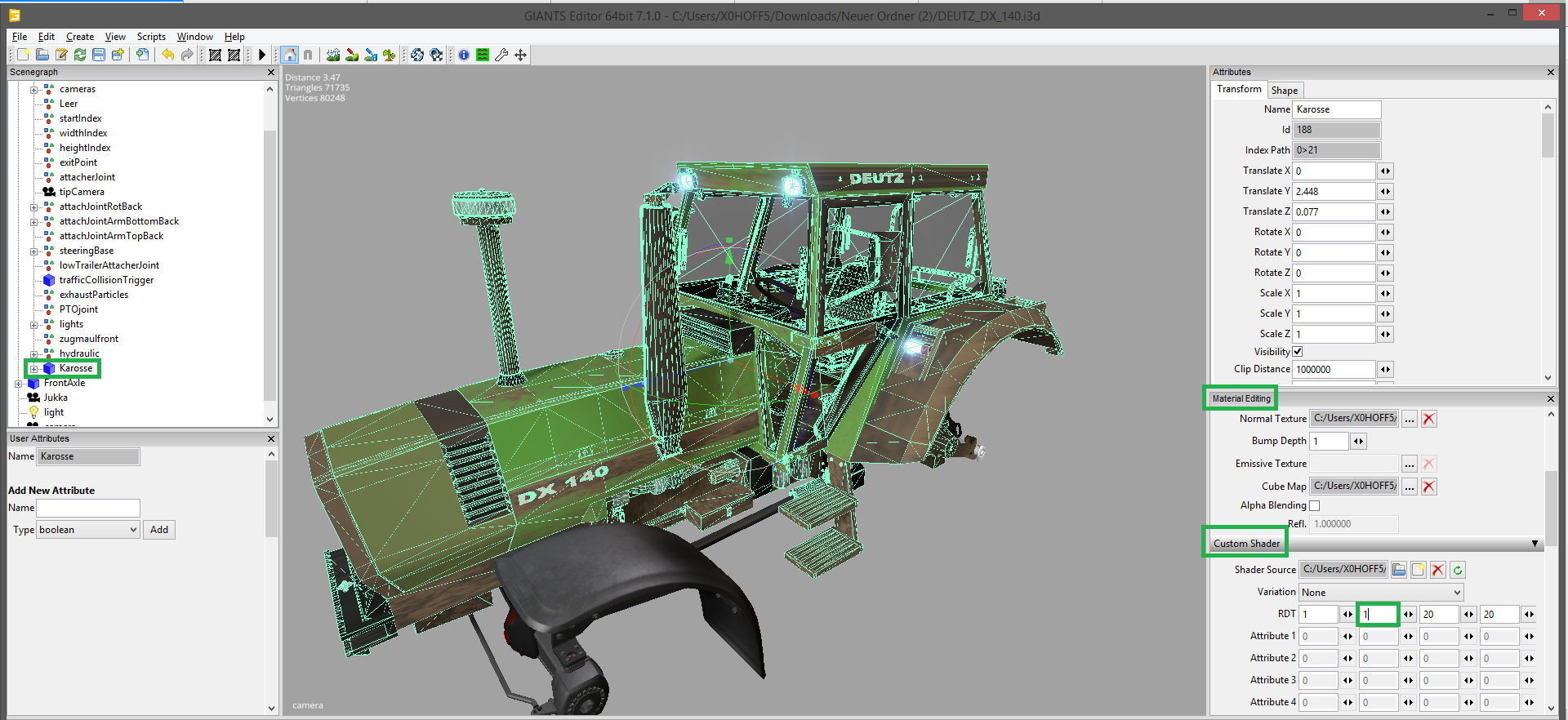Select the foliage plant paint icon
The width and height of the screenshot is (1568, 720).
pos(390,55)
